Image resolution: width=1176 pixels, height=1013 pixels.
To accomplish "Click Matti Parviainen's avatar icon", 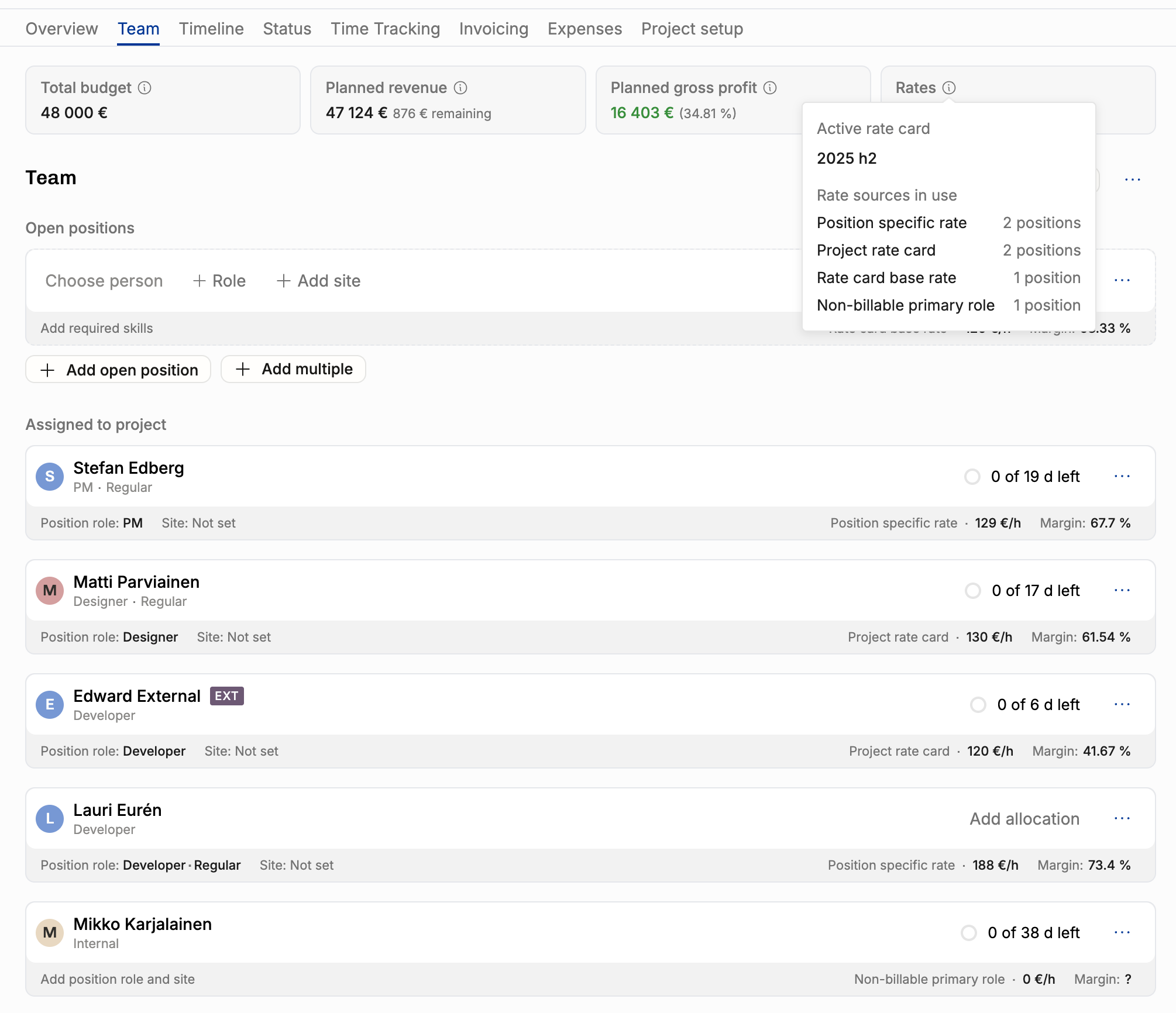I will click(x=50, y=591).
